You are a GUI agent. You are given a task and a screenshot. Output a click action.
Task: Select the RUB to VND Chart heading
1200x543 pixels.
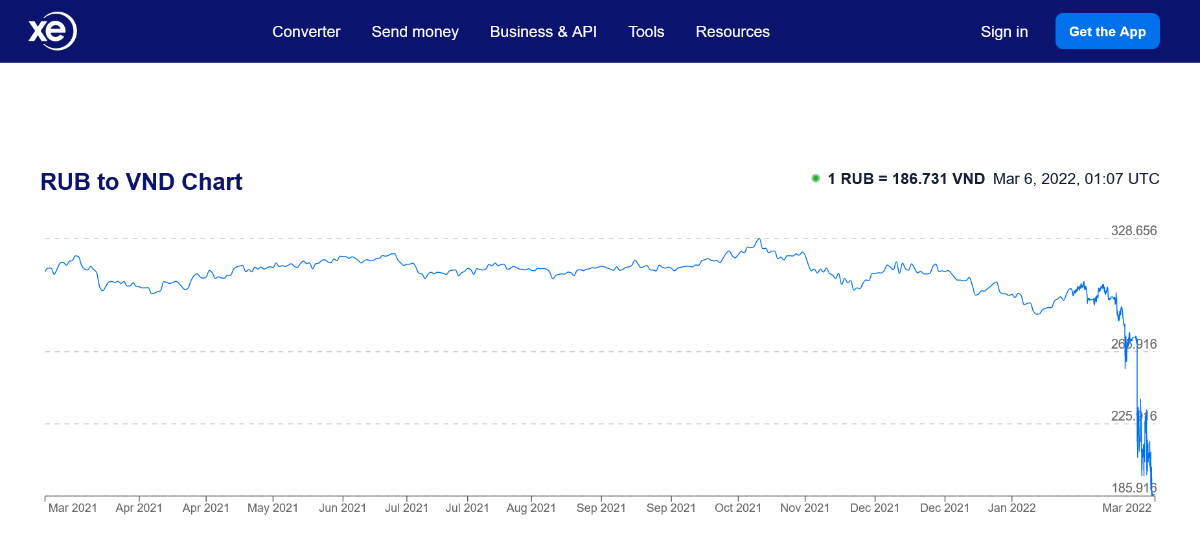coord(141,181)
